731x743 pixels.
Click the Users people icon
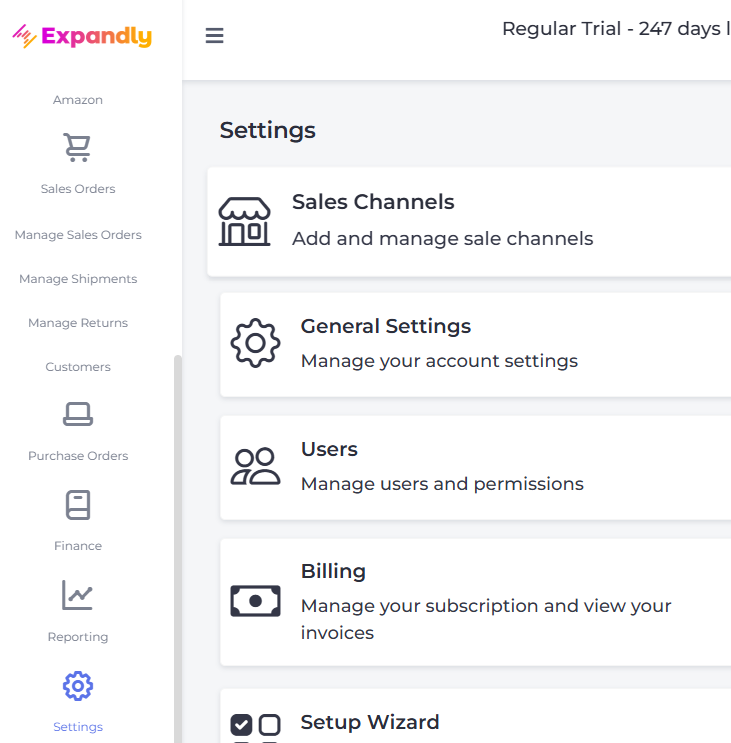coord(255,466)
